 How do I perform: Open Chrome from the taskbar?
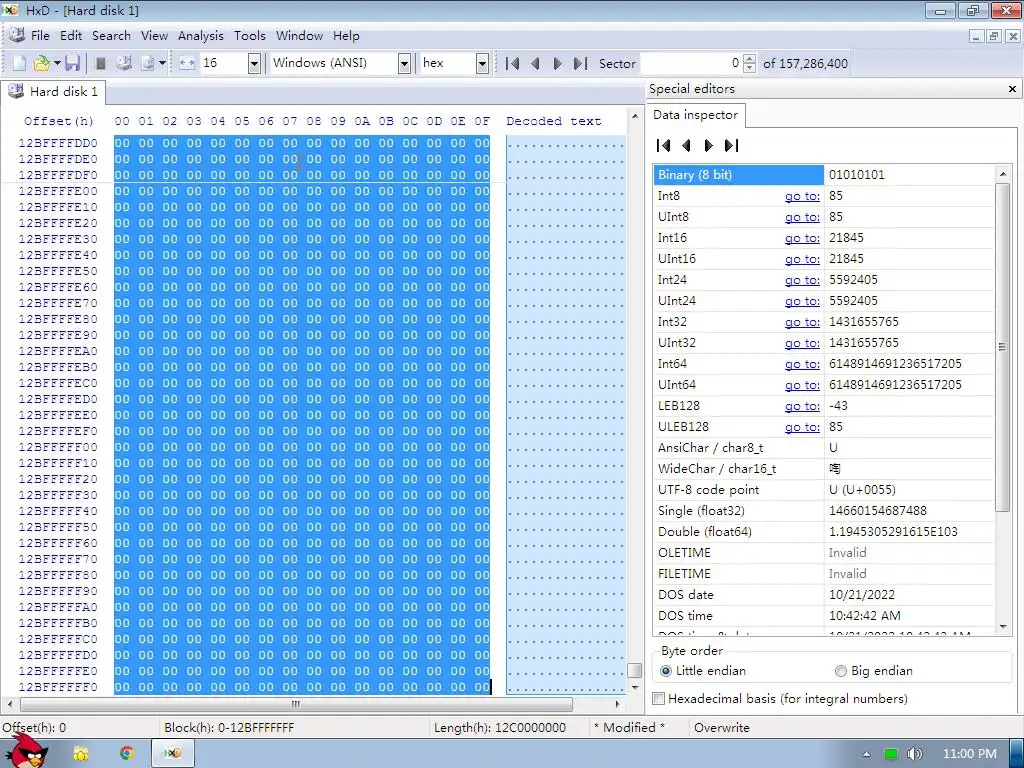click(x=126, y=753)
